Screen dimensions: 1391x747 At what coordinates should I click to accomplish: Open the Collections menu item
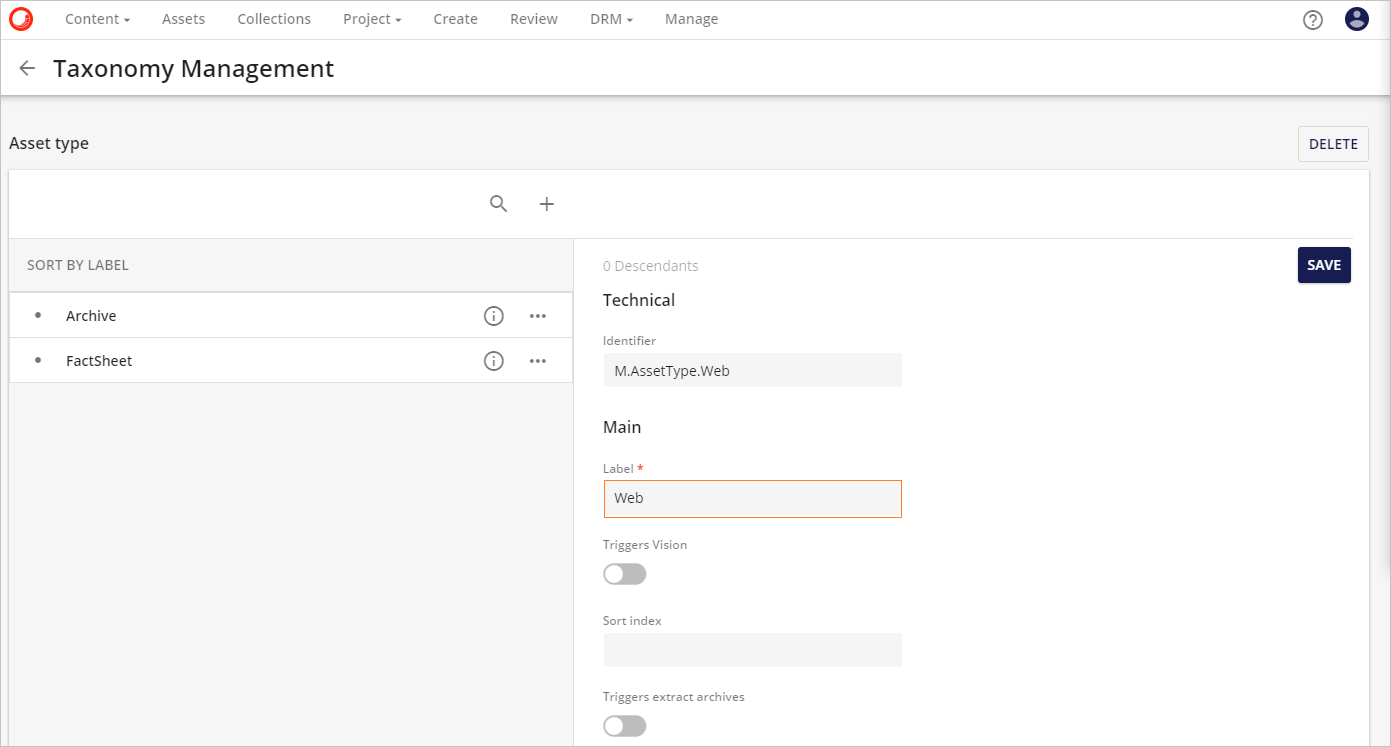point(274,19)
